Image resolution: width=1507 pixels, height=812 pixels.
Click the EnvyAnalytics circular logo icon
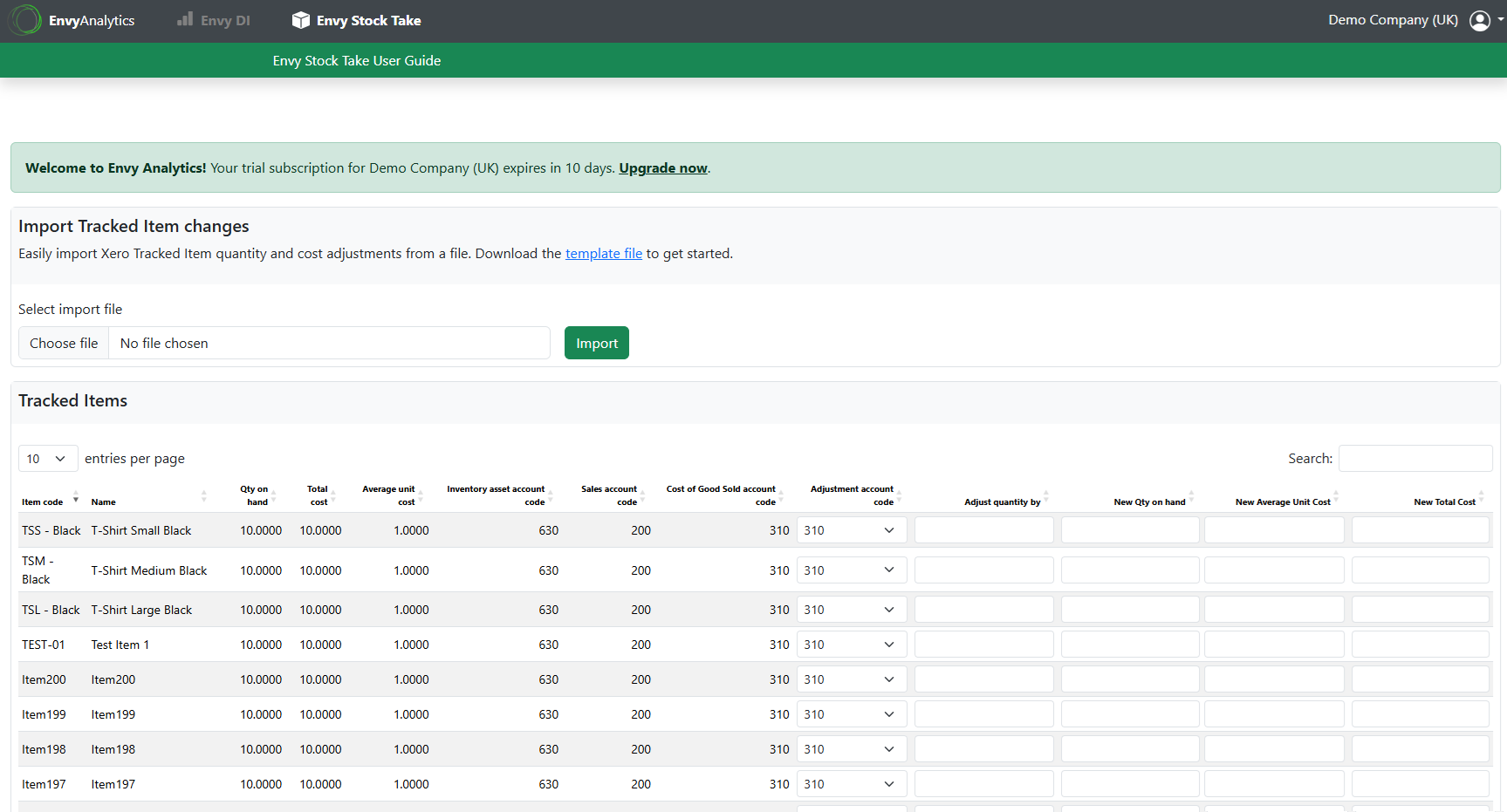[x=25, y=20]
